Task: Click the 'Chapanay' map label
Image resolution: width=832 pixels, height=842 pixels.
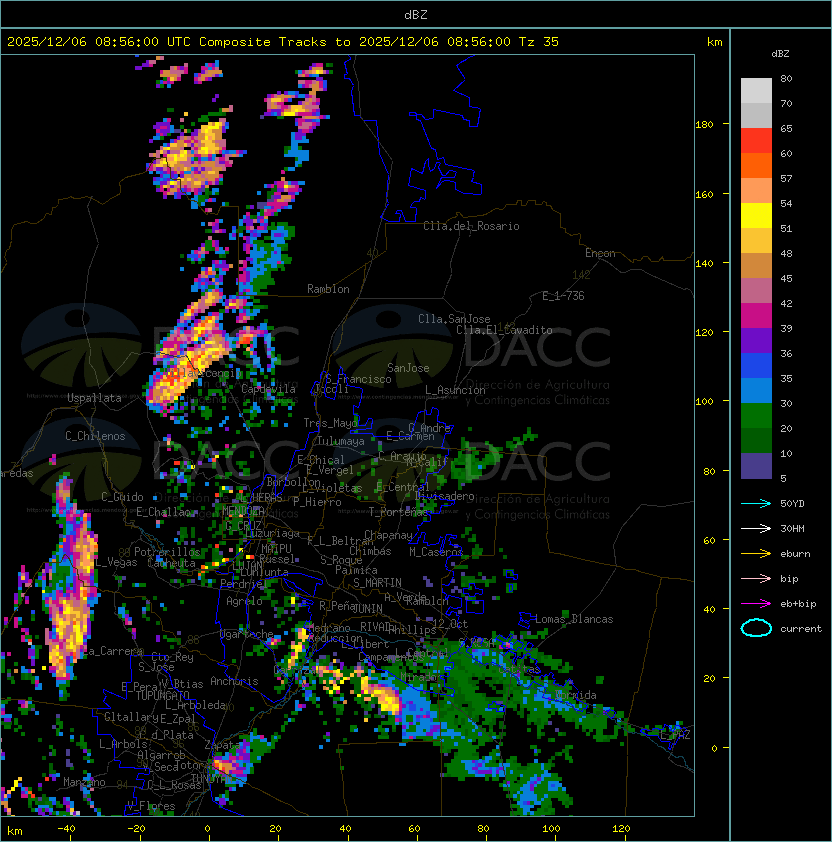Action: 388,535
